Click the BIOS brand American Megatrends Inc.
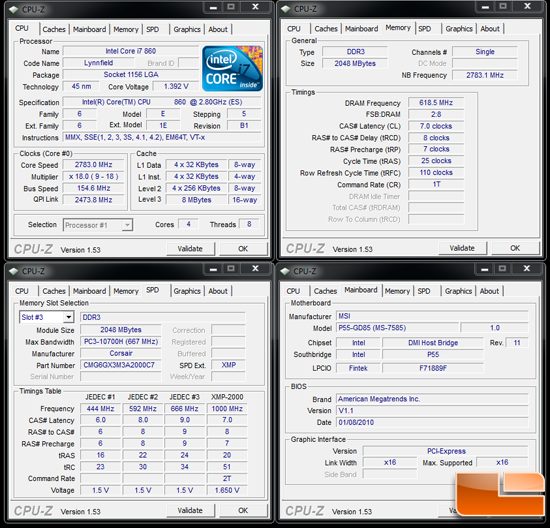The height and width of the screenshot is (528, 550). [x=432, y=399]
